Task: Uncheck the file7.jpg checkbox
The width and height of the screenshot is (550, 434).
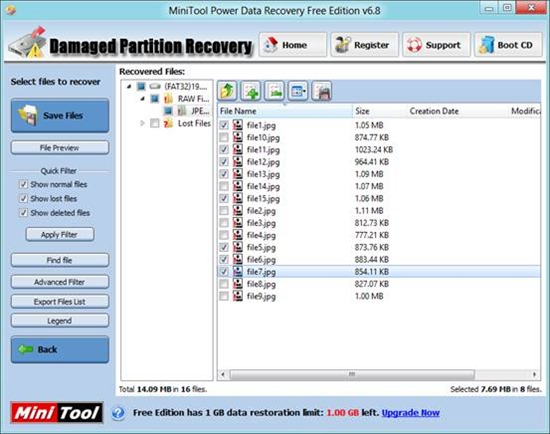Action: tap(224, 272)
